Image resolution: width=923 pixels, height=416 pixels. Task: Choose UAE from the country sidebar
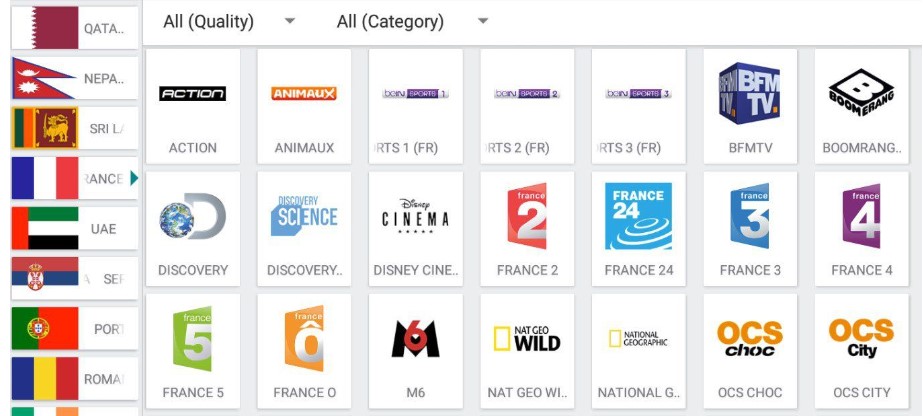pos(75,228)
